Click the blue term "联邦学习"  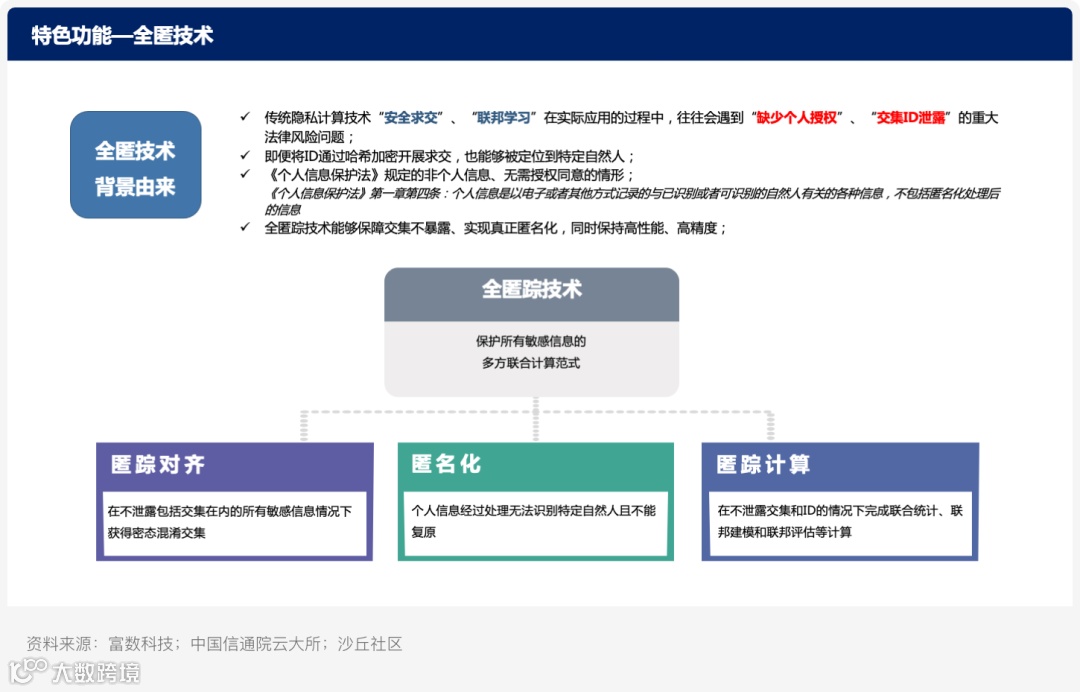pos(503,118)
